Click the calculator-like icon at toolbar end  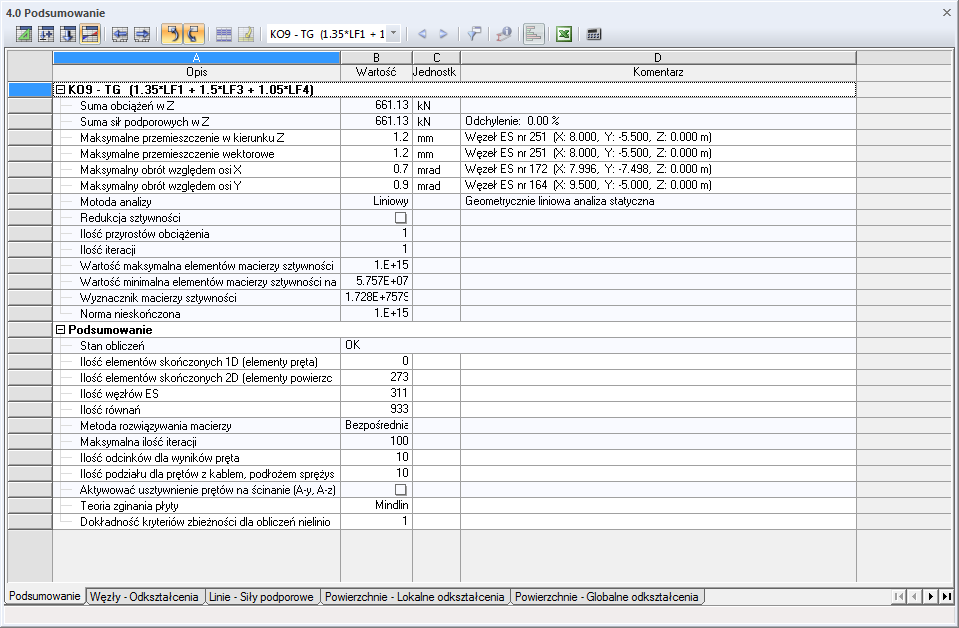click(x=594, y=34)
